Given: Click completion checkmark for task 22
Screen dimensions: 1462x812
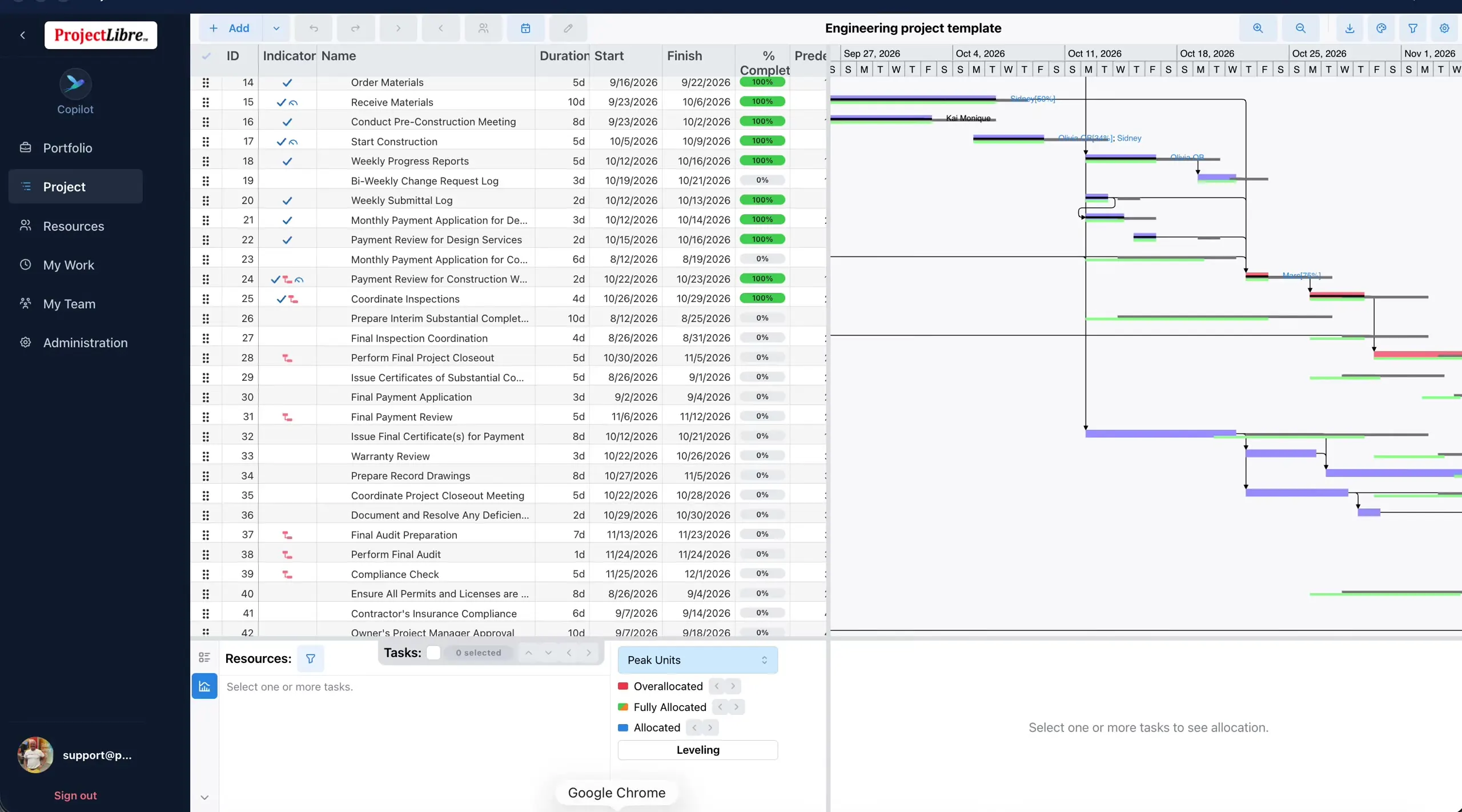Looking at the screenshot, I should 287,240.
